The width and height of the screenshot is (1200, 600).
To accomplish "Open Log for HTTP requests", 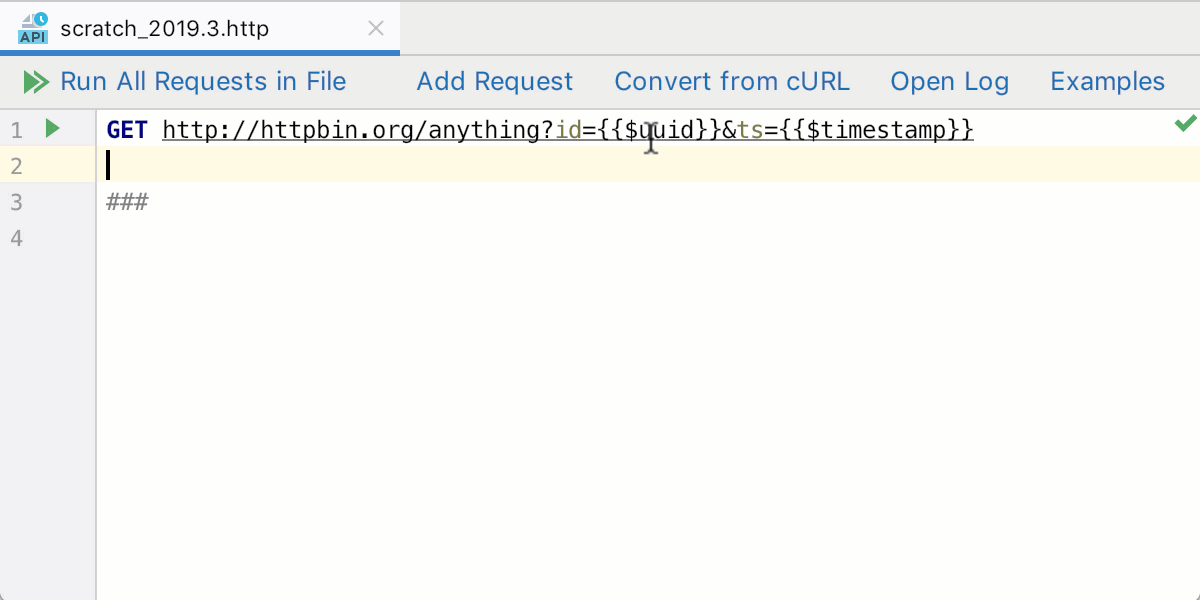I will (x=949, y=81).
